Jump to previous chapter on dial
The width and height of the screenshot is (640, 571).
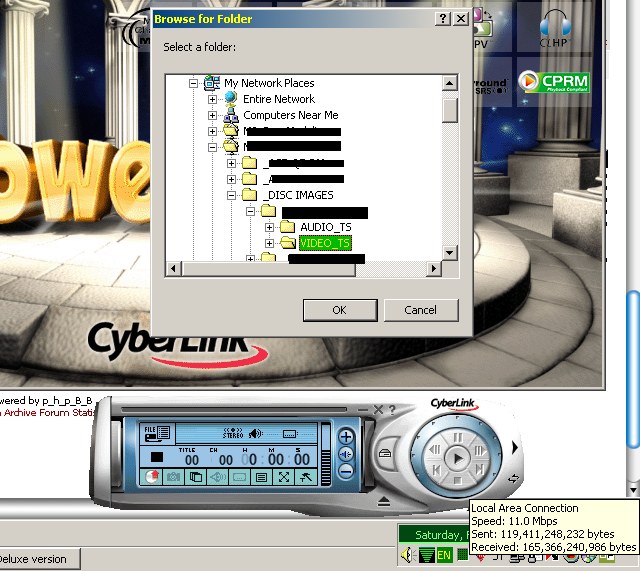point(436,470)
